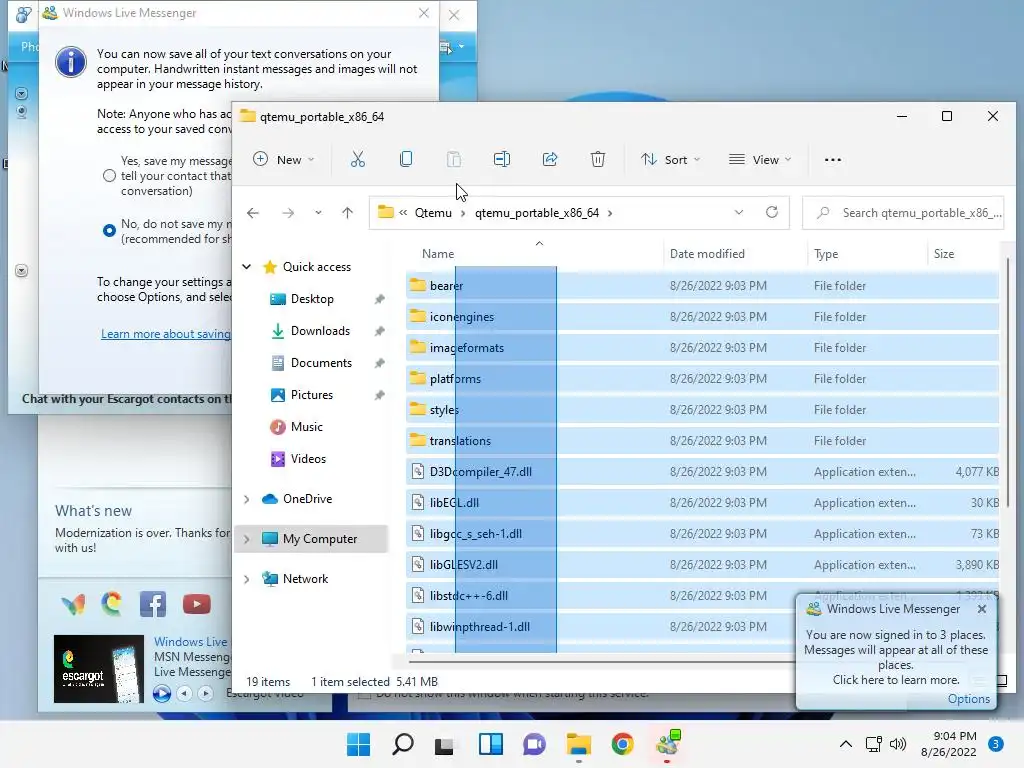Open the clock and date panel
This screenshot has height=768, width=1024.
(x=949, y=744)
